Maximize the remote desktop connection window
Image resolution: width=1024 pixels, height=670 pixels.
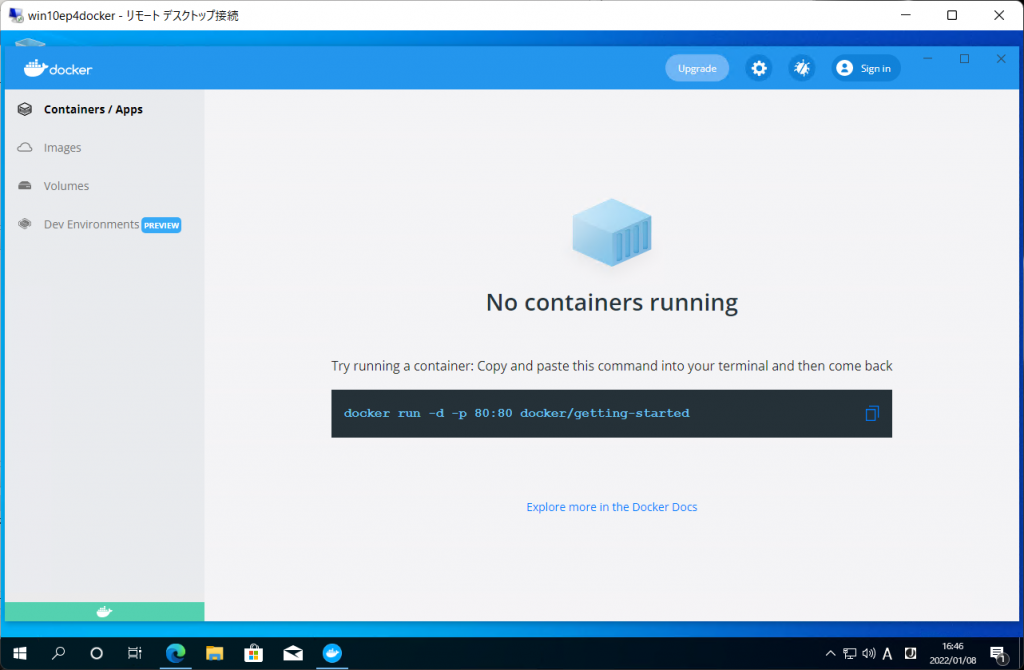(952, 15)
